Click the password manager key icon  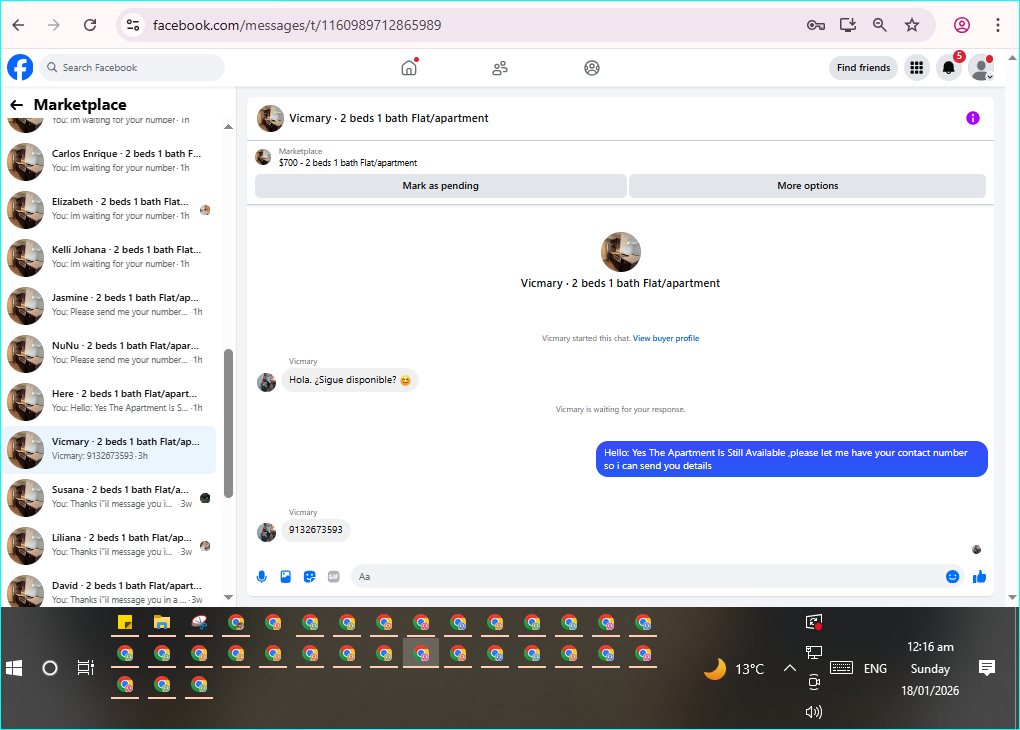[816, 25]
